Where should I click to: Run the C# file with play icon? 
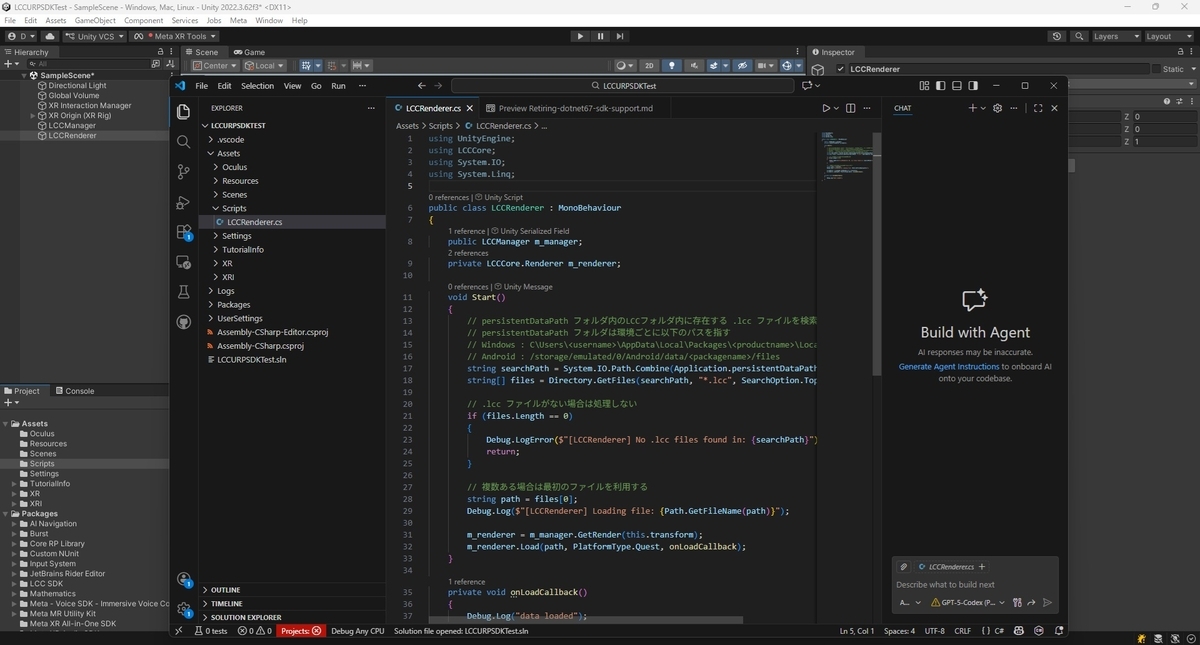point(826,108)
